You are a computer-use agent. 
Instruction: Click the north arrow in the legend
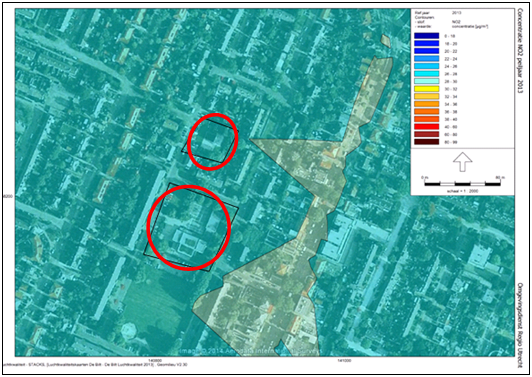[x=462, y=162]
